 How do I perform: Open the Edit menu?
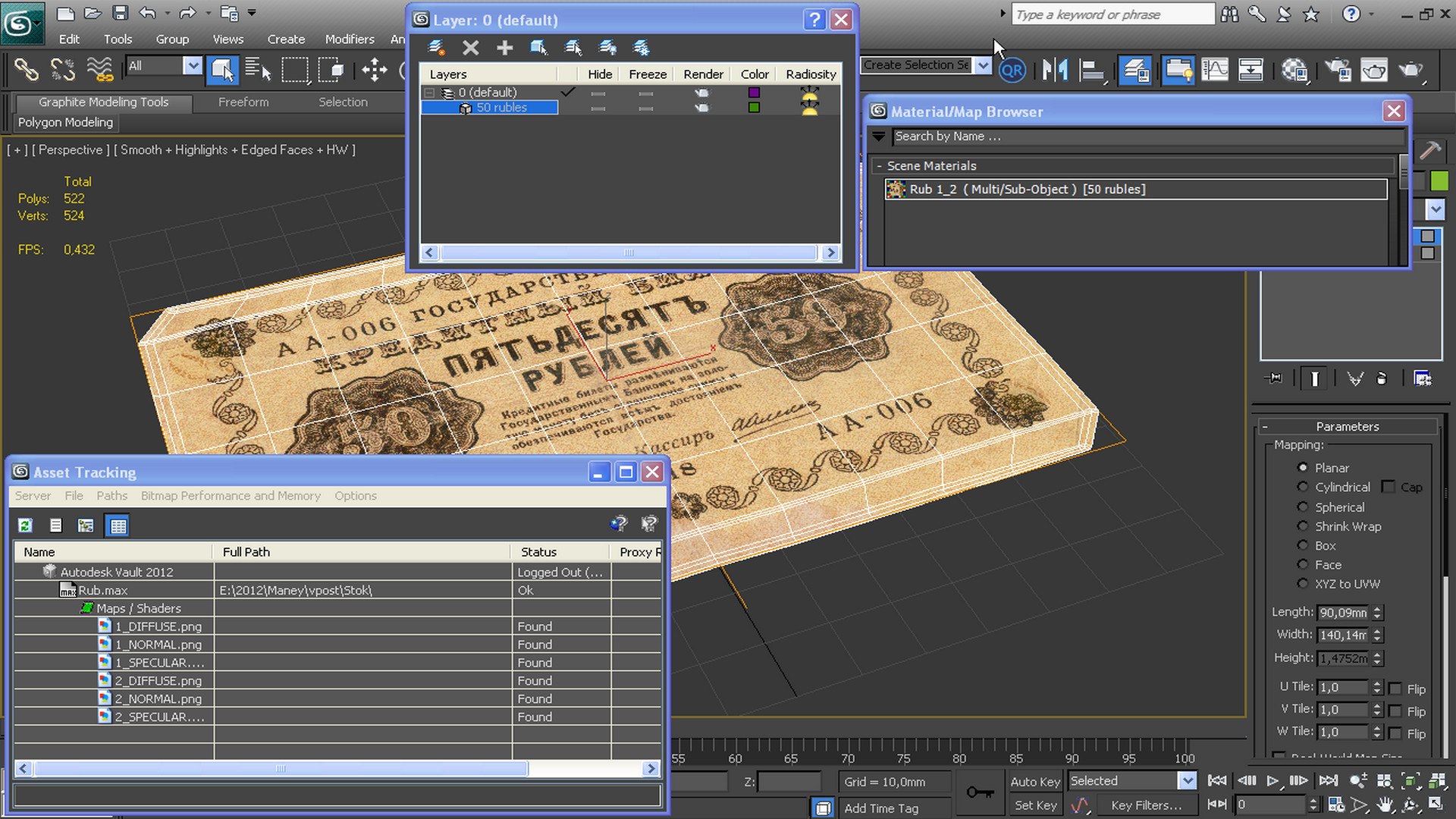pyautogui.click(x=69, y=39)
